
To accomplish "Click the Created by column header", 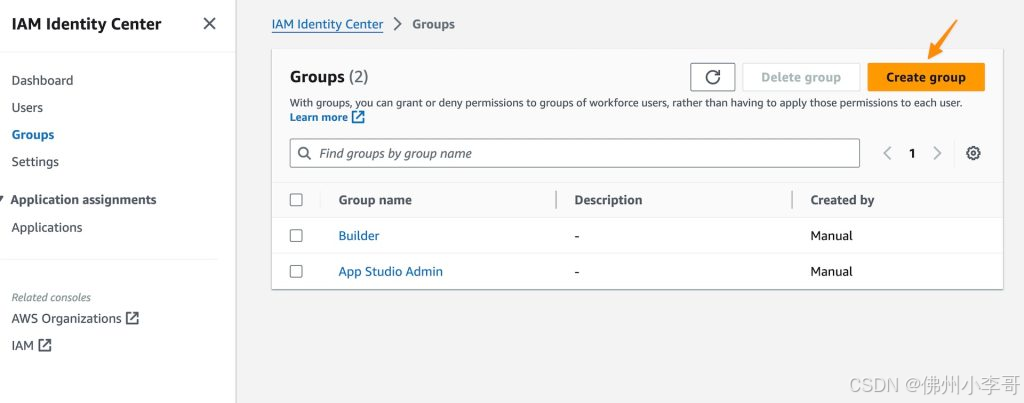I will pyautogui.click(x=842, y=200).
